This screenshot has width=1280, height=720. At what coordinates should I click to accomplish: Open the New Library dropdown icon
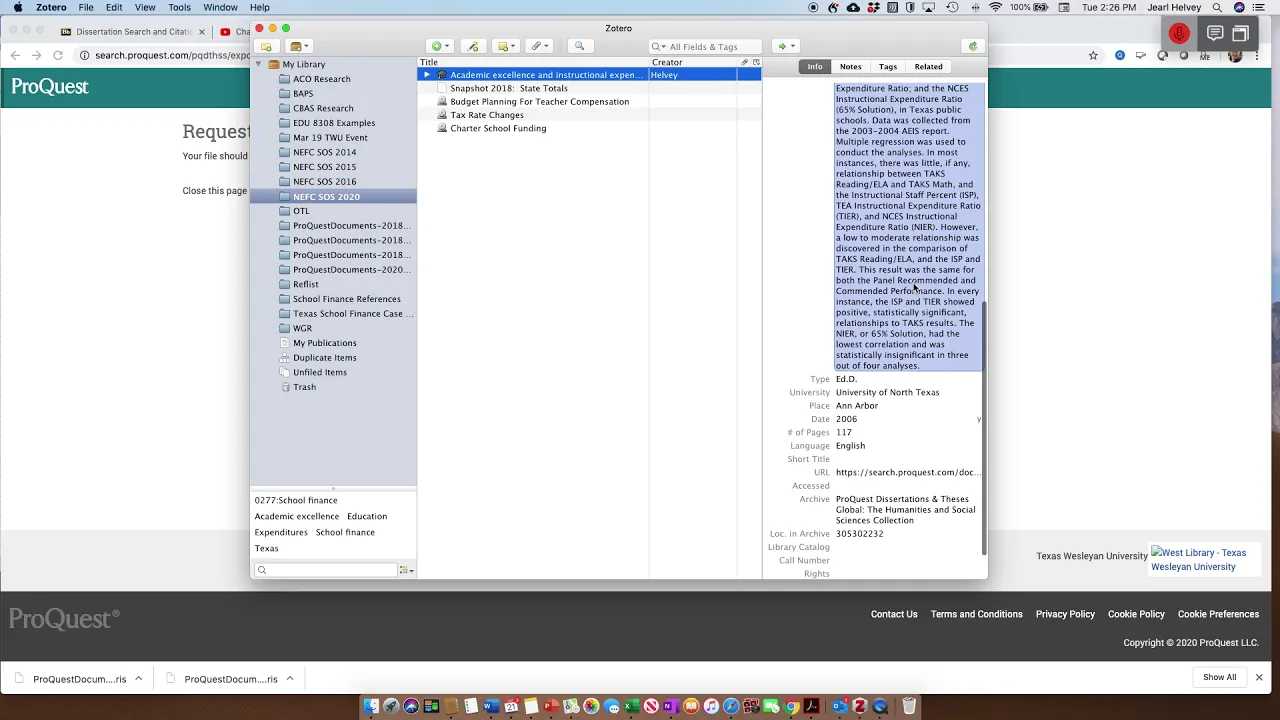click(299, 46)
